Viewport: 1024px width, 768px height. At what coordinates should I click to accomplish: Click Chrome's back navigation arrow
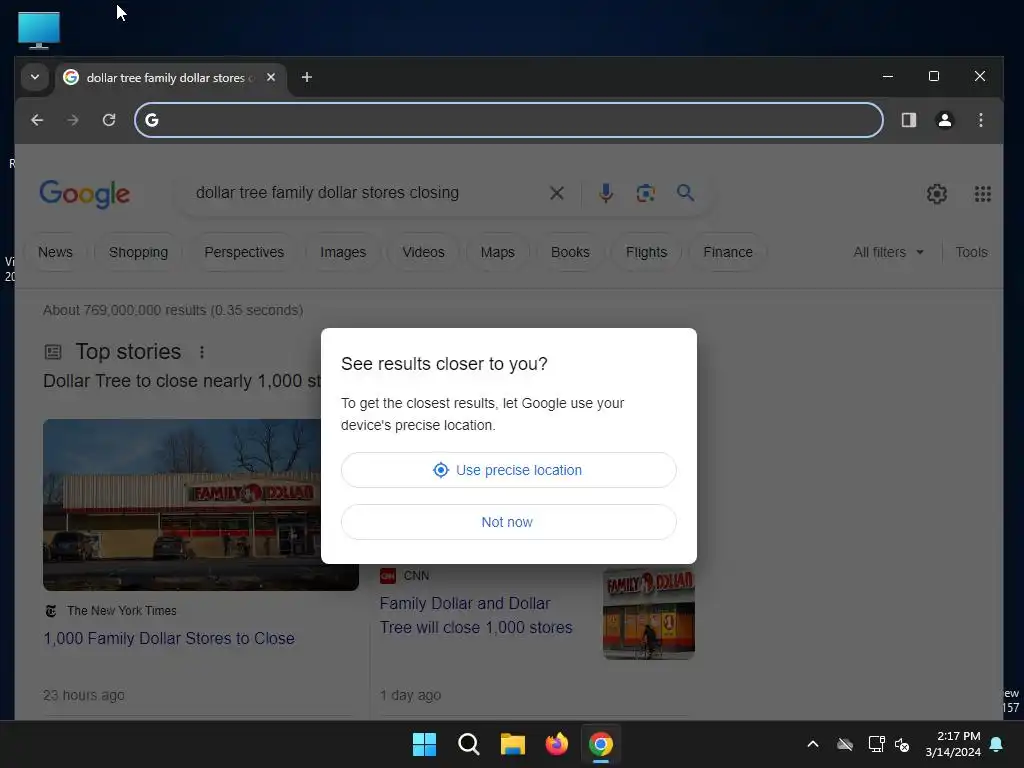coord(37,120)
